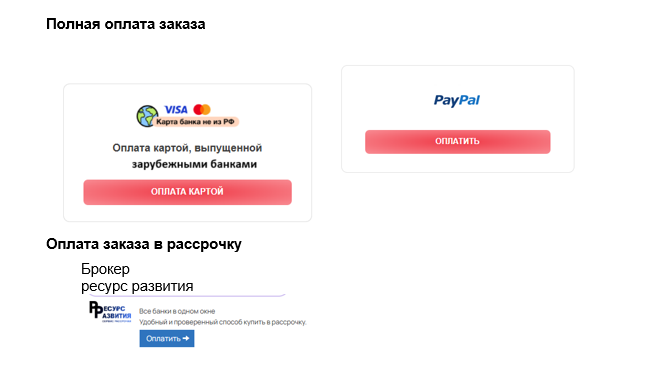Click the blue Оплатить installment button
Viewport: 645px width, 384px height.
click(167, 338)
